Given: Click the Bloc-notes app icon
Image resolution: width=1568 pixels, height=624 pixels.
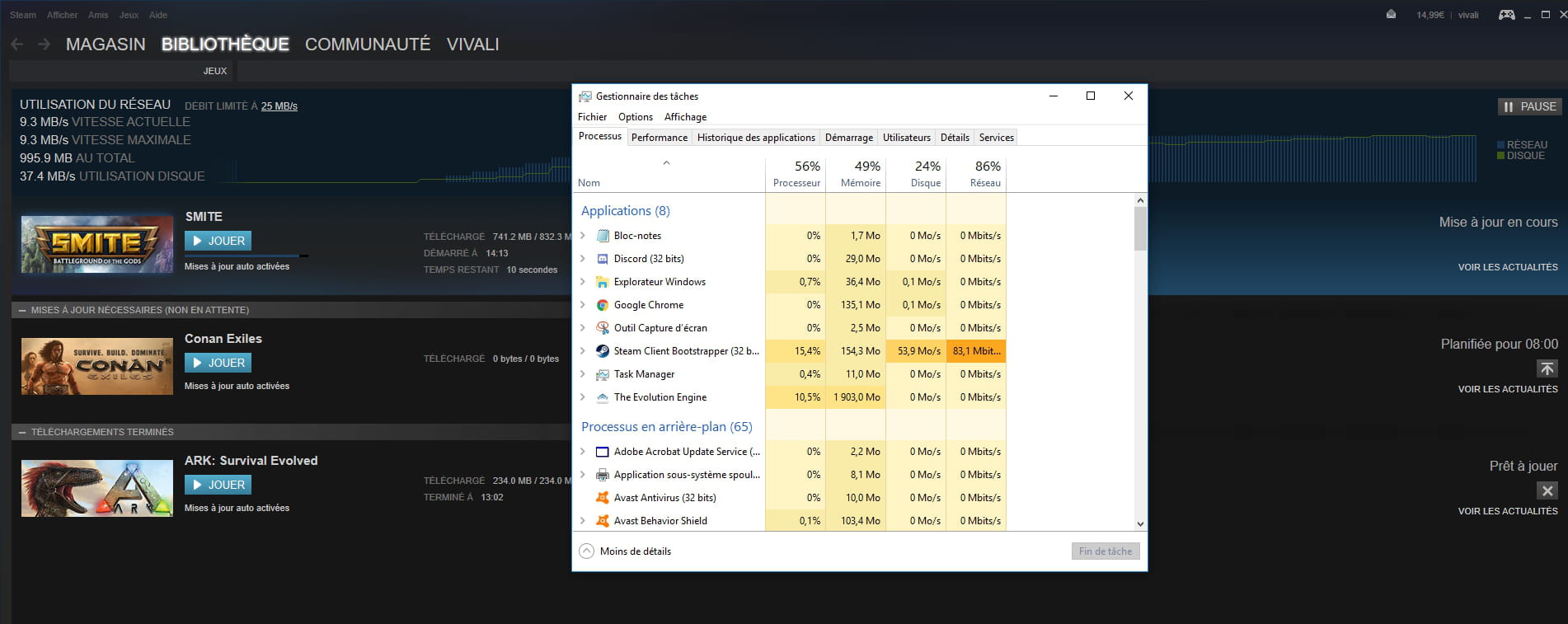Looking at the screenshot, I should coord(603,236).
